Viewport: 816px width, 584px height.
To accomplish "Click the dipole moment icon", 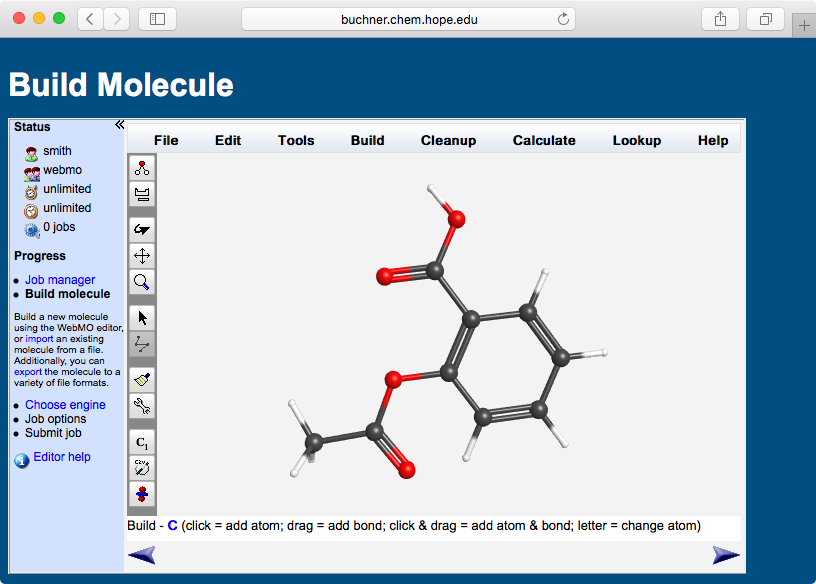I will coord(141,495).
